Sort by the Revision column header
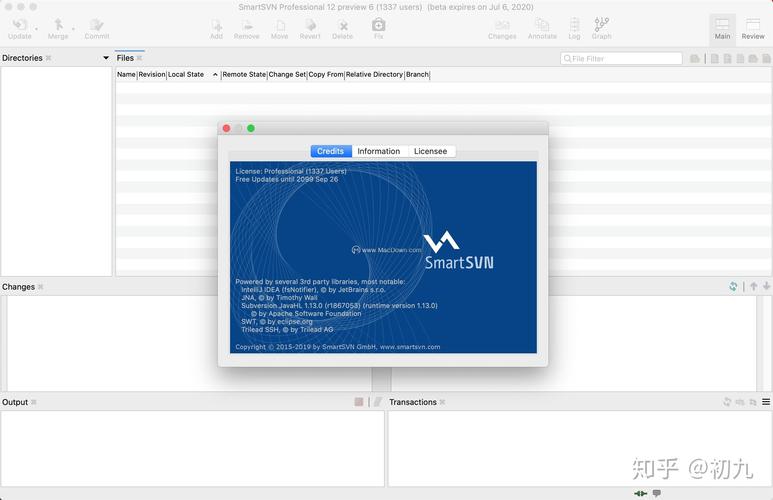773x500 pixels. coord(152,74)
